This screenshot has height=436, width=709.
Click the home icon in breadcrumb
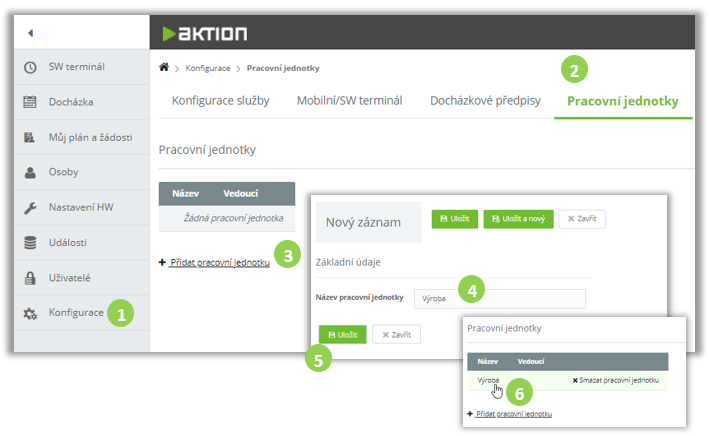164,67
